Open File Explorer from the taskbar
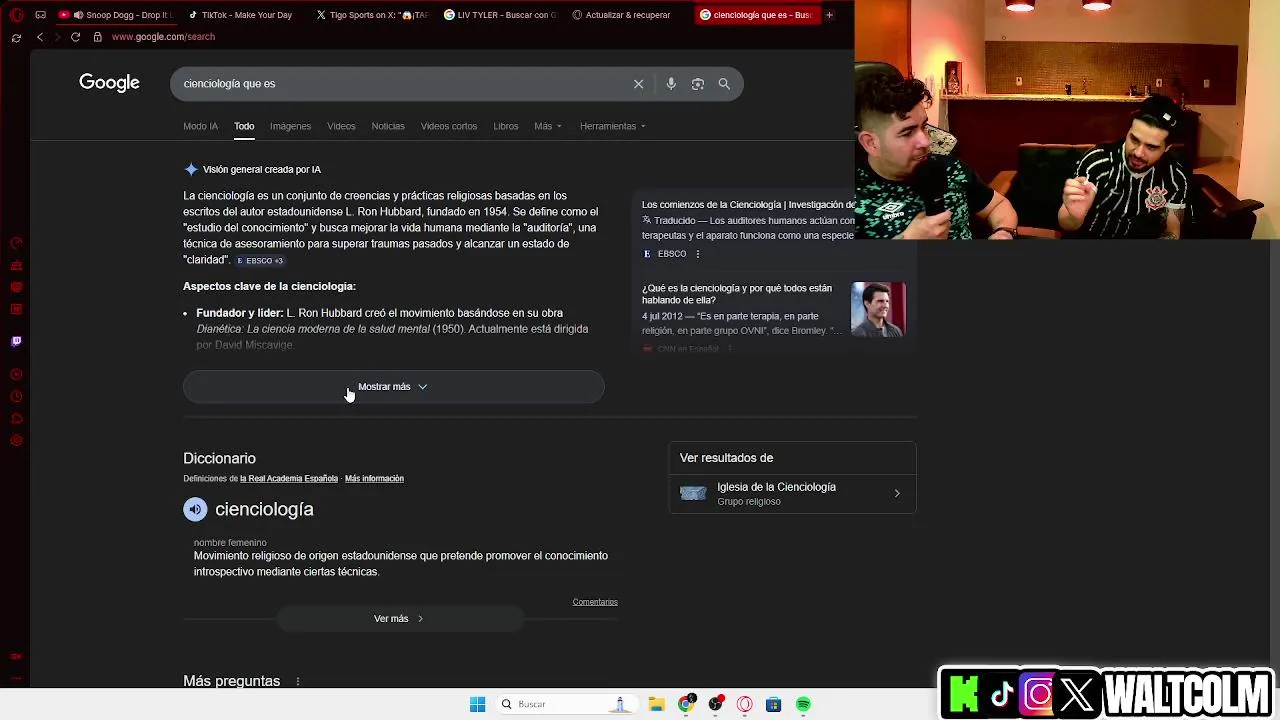 (656, 704)
